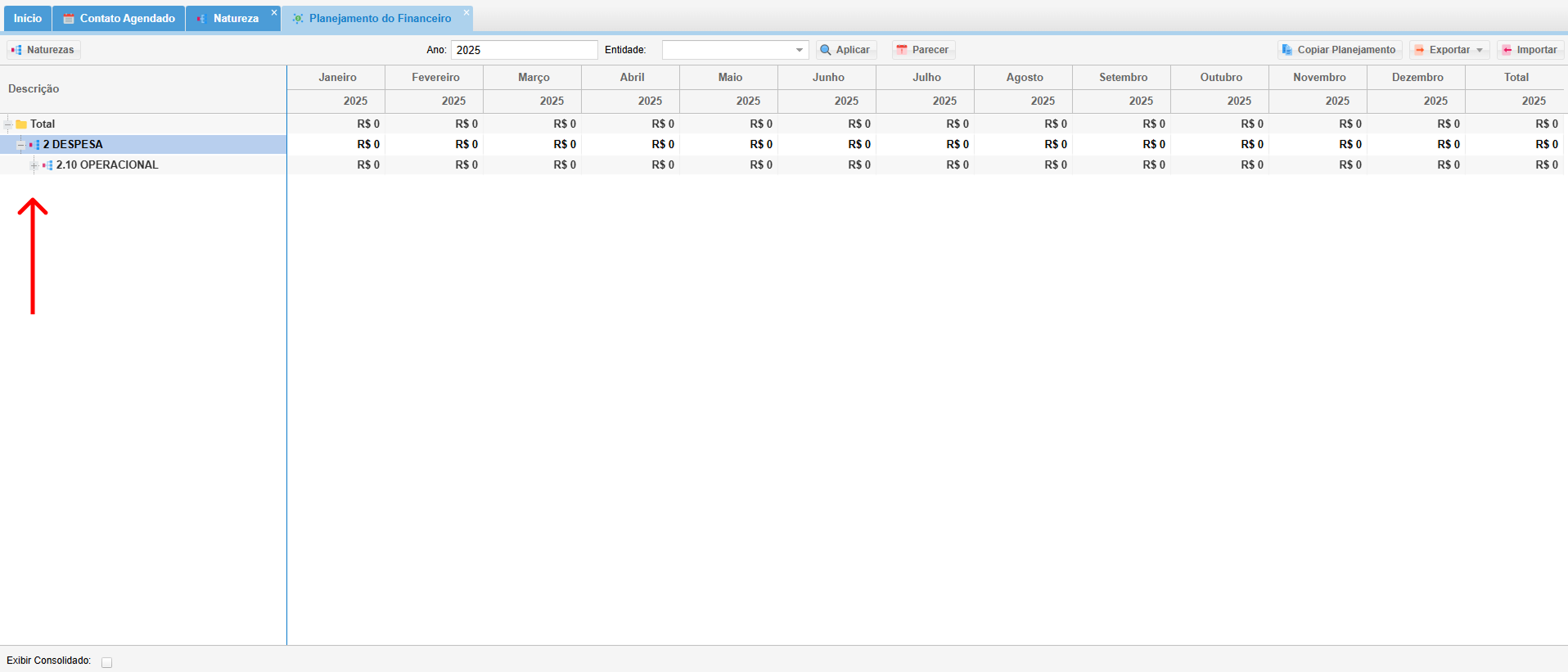
Task: Click the Dezembro cell in Total row
Action: coord(1417,124)
